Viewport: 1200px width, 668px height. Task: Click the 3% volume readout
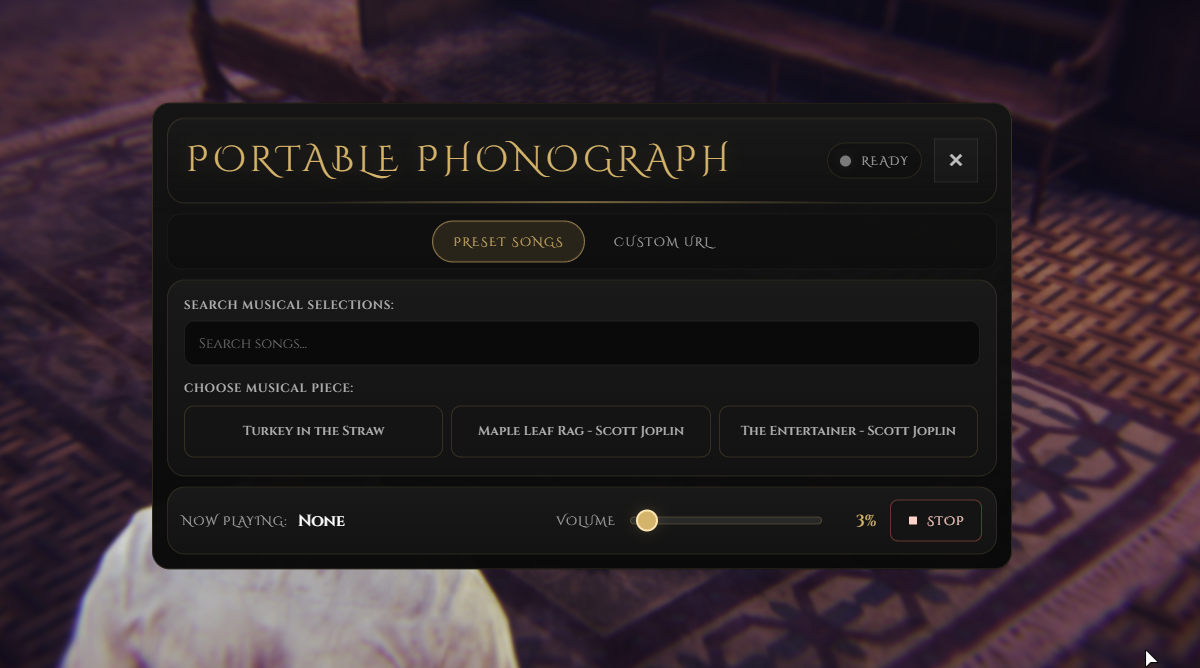point(866,521)
